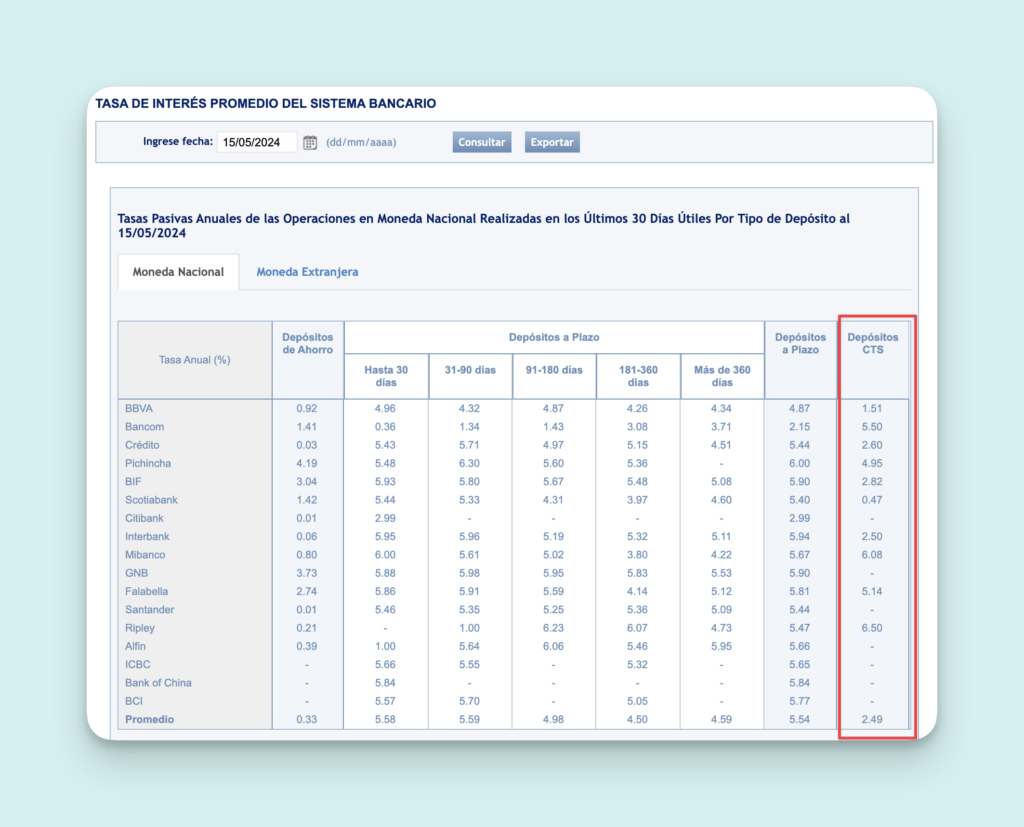
Task: Open the calendar date picker icon
Action: click(x=310, y=142)
